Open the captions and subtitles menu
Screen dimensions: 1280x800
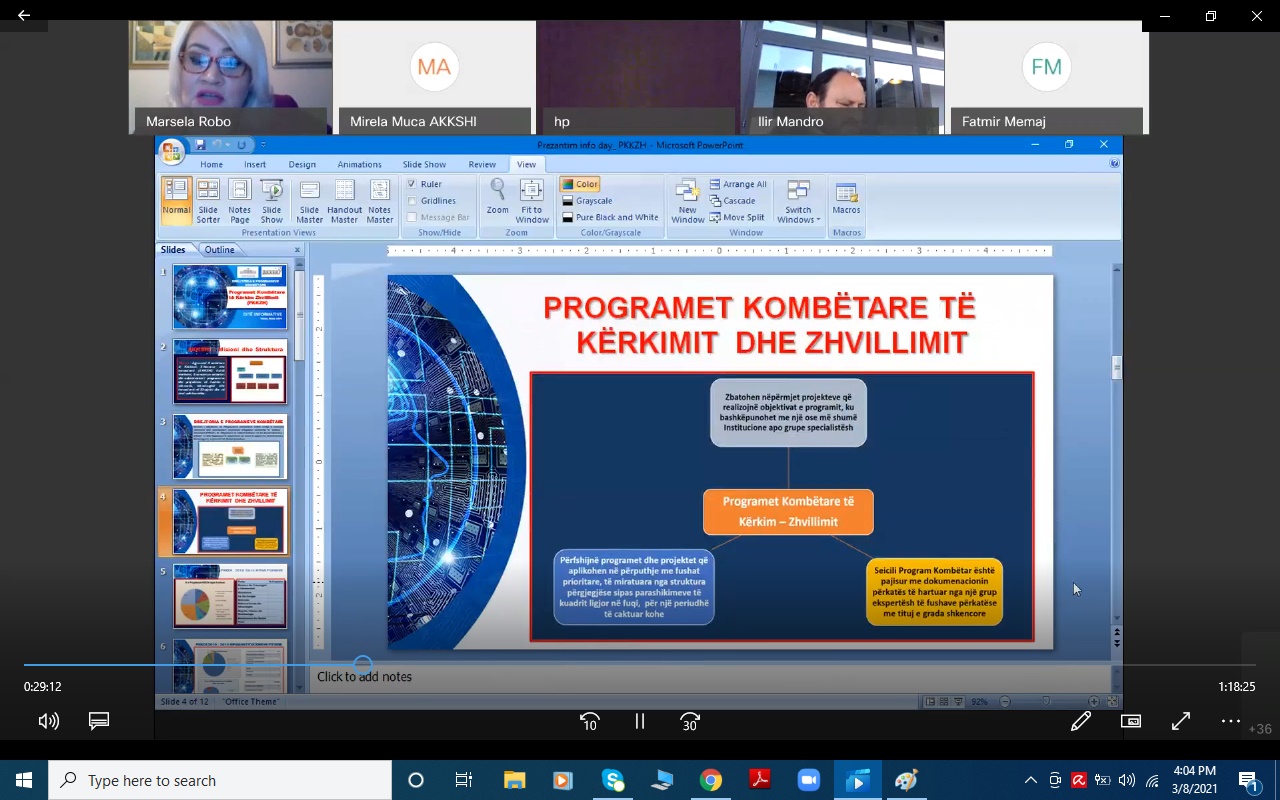99,721
